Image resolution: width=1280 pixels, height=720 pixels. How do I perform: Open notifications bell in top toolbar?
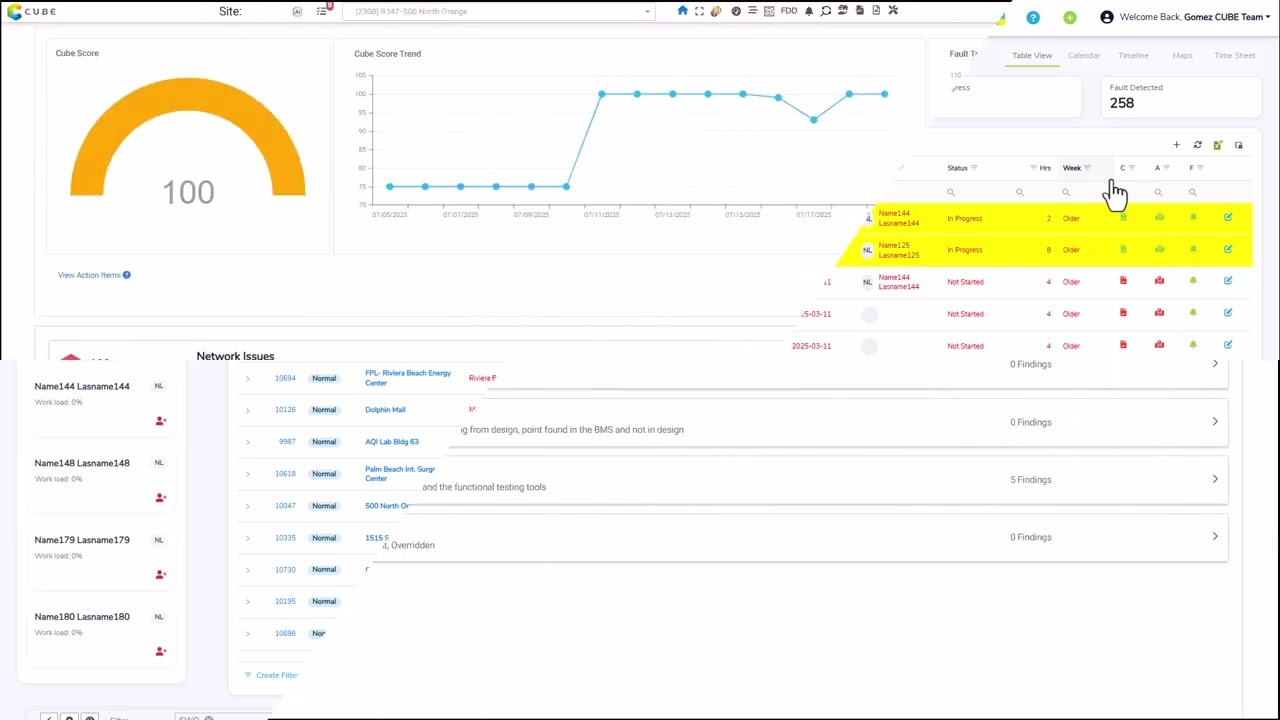tap(809, 11)
